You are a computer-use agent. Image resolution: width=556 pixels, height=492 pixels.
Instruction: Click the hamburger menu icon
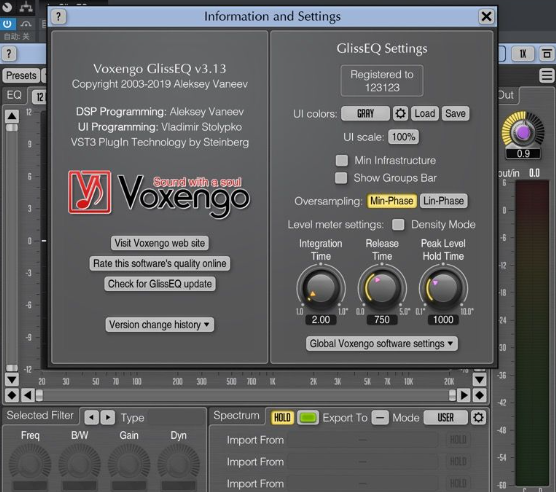[546, 76]
